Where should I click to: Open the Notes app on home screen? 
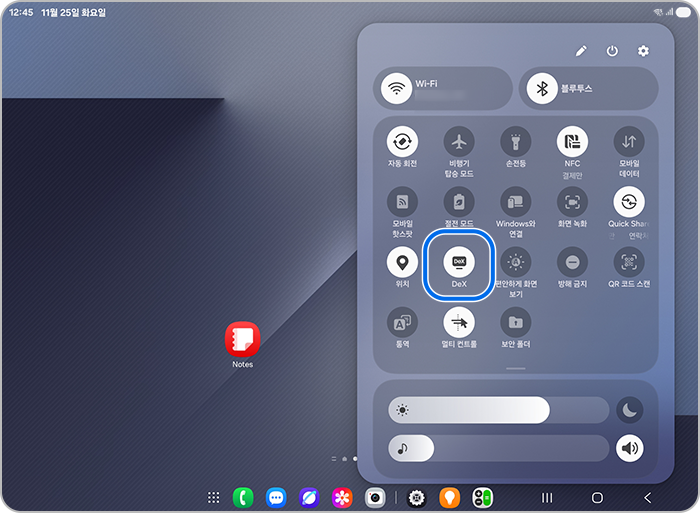(242, 339)
